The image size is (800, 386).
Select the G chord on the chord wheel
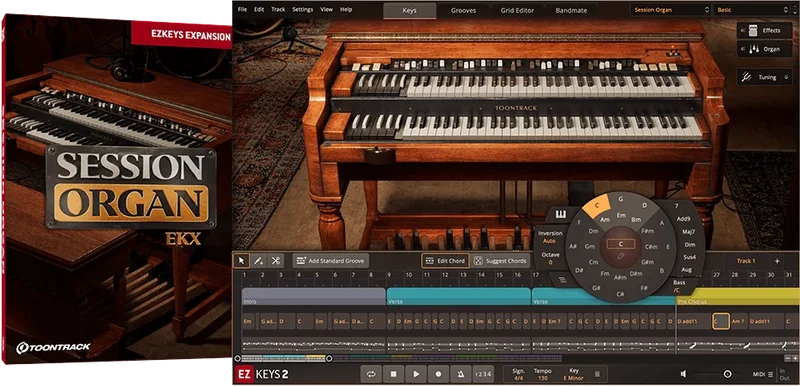(621, 199)
